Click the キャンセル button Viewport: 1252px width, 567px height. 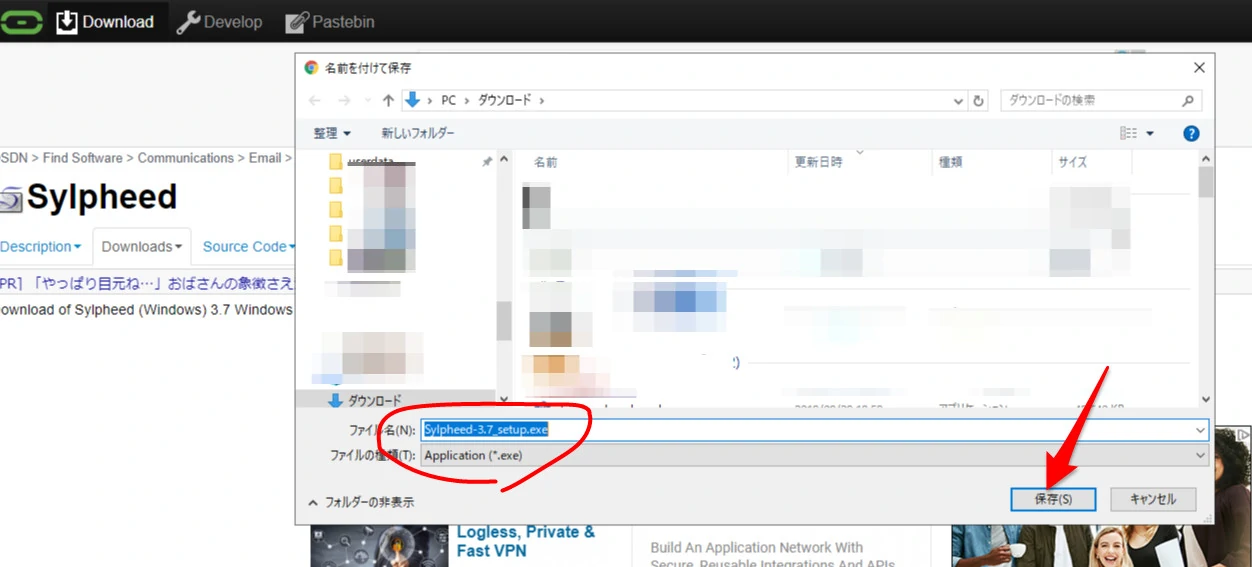1152,499
